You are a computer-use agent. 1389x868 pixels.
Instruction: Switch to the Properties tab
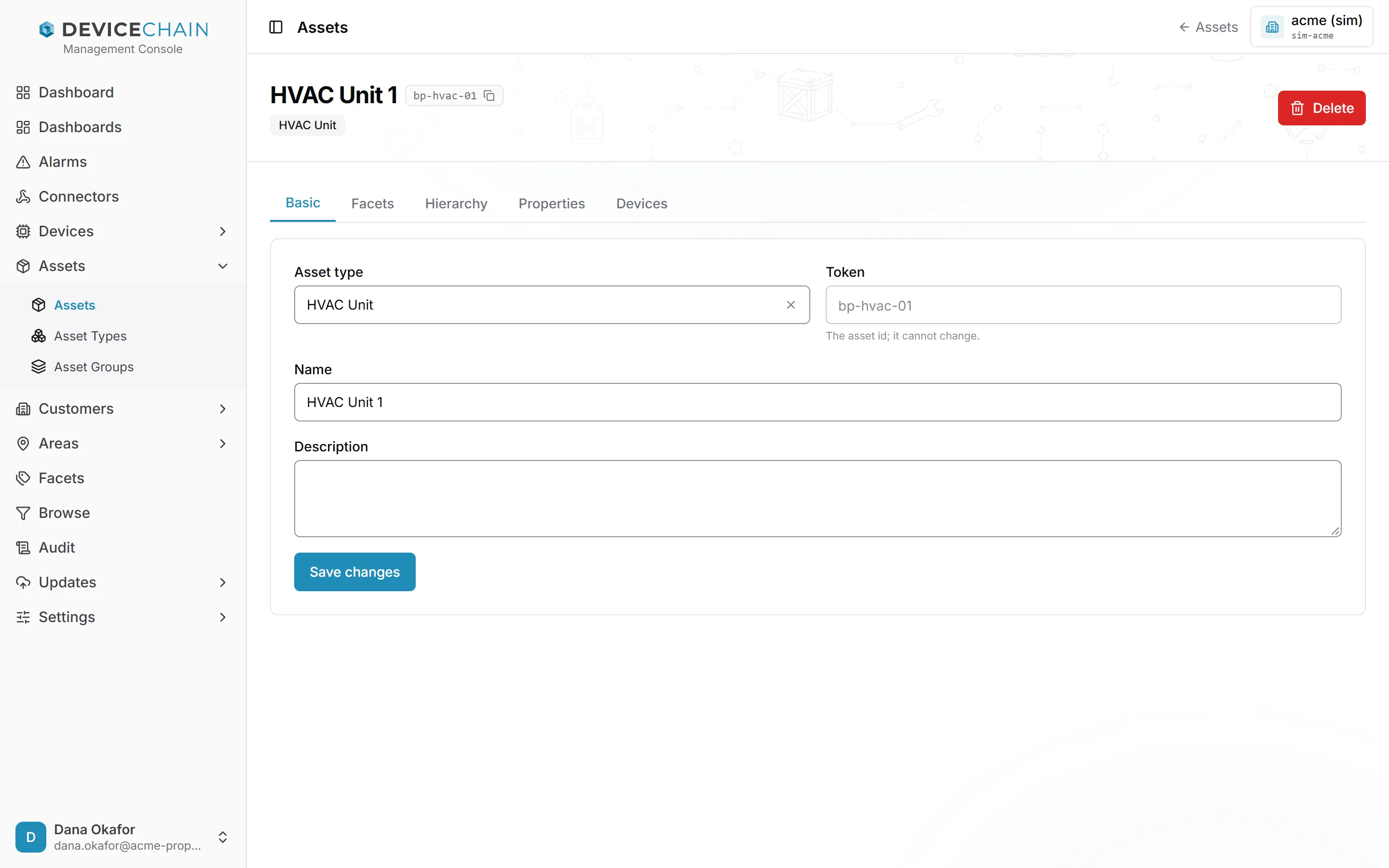point(551,203)
